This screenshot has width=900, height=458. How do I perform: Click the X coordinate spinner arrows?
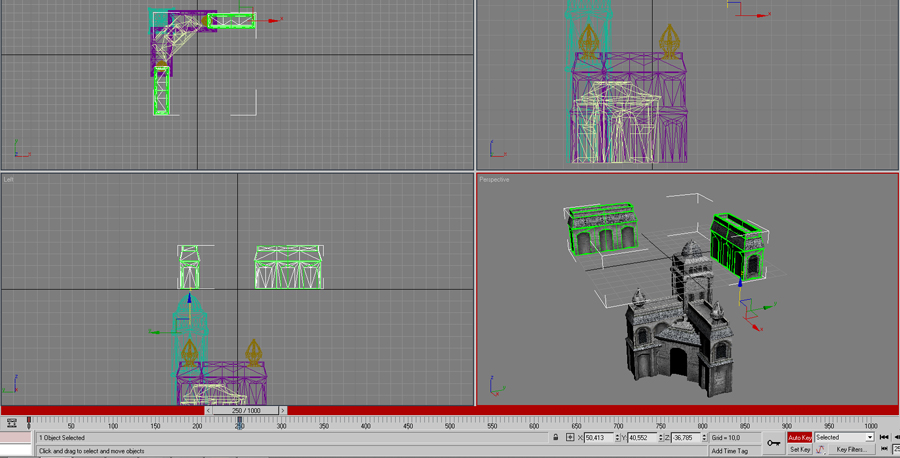[x=619, y=438]
